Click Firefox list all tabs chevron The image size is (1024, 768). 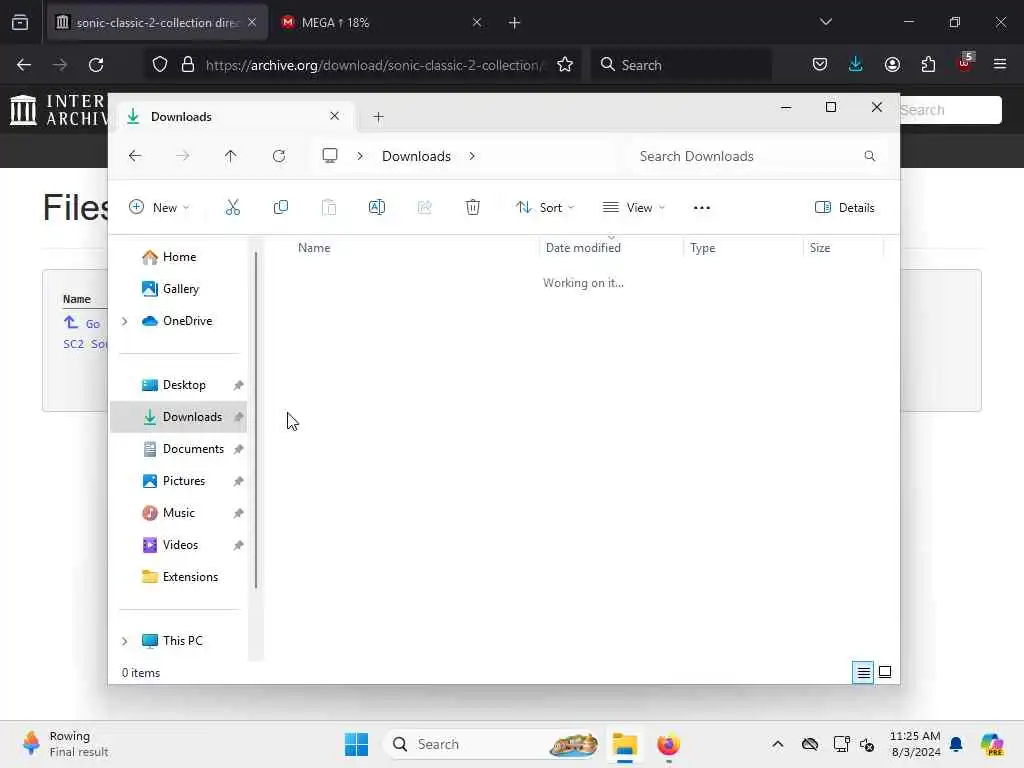(x=826, y=22)
